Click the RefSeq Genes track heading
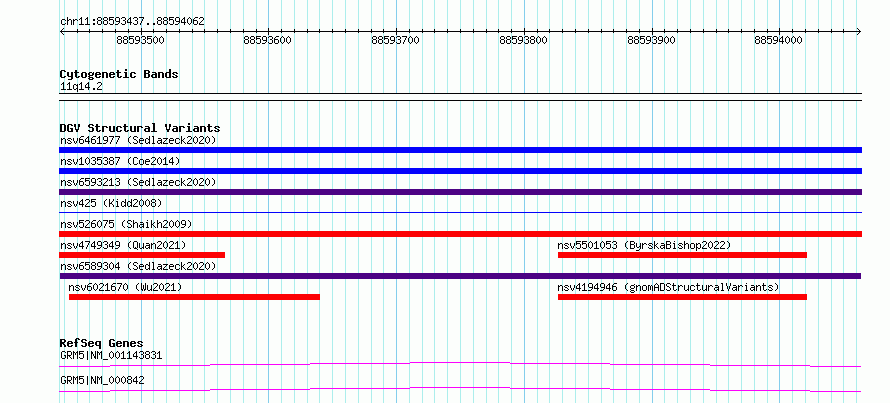The image size is (890, 403). (102, 343)
